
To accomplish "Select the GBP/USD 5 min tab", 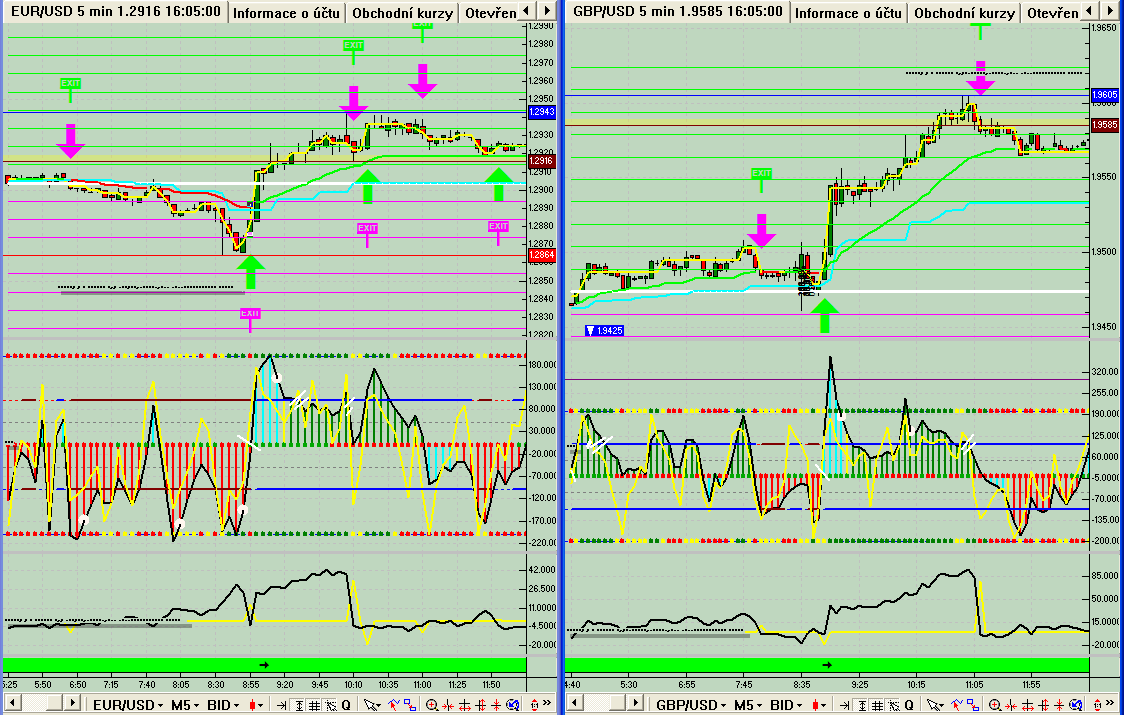I will pyautogui.click(x=677, y=11).
